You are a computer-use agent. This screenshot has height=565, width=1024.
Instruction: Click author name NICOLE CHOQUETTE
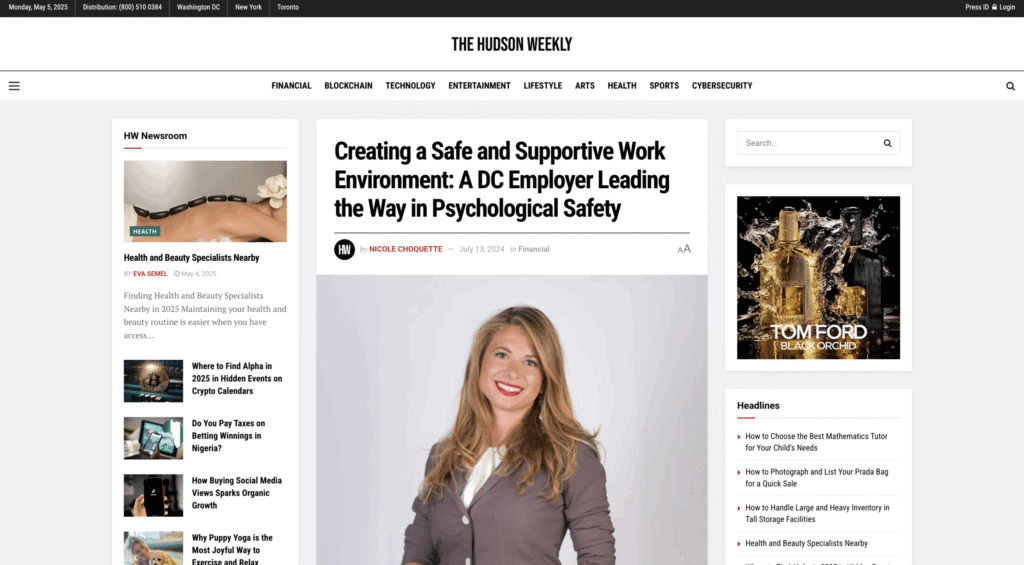coord(406,249)
